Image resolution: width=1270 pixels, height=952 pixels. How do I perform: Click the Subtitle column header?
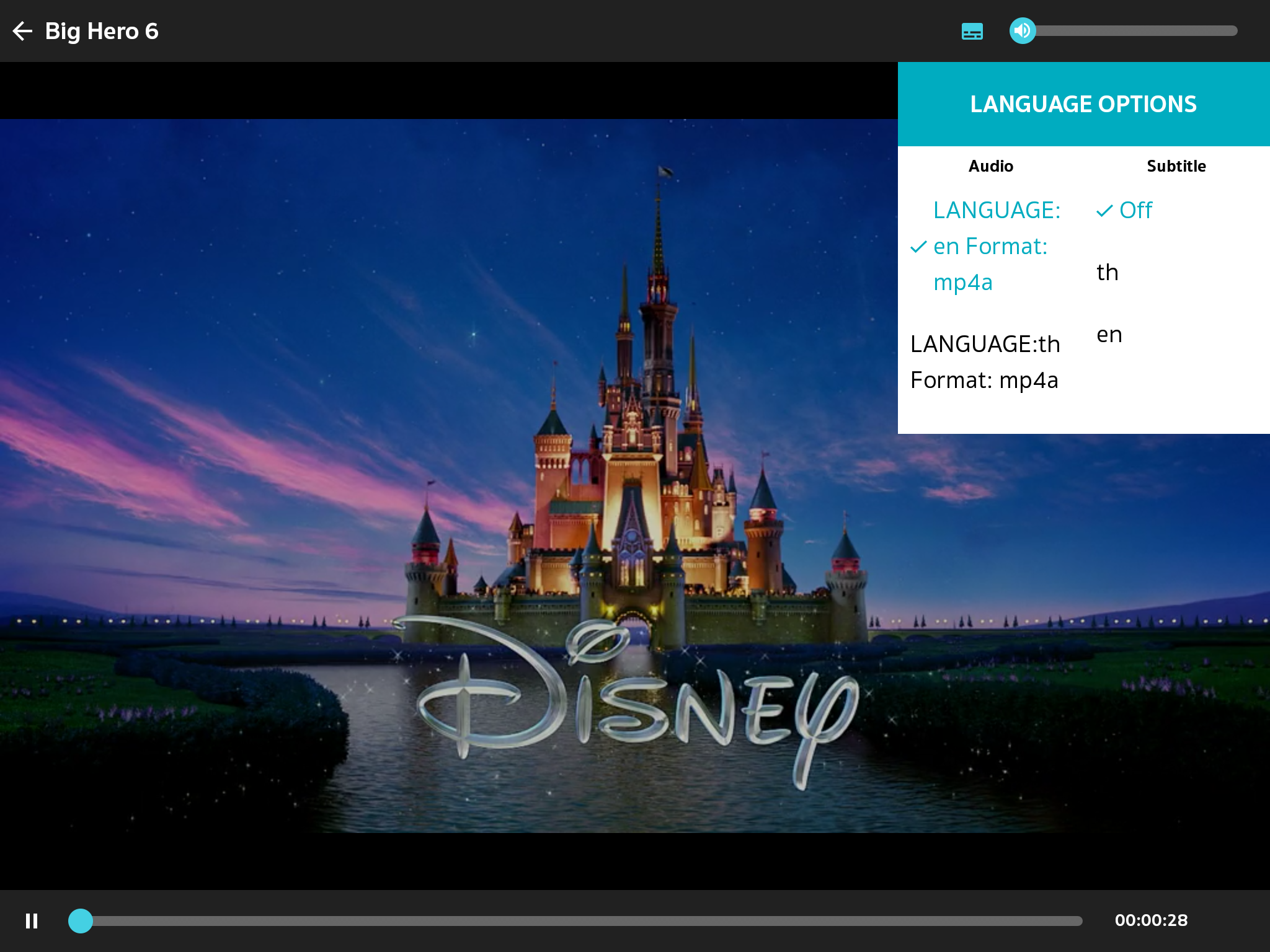coord(1176,166)
